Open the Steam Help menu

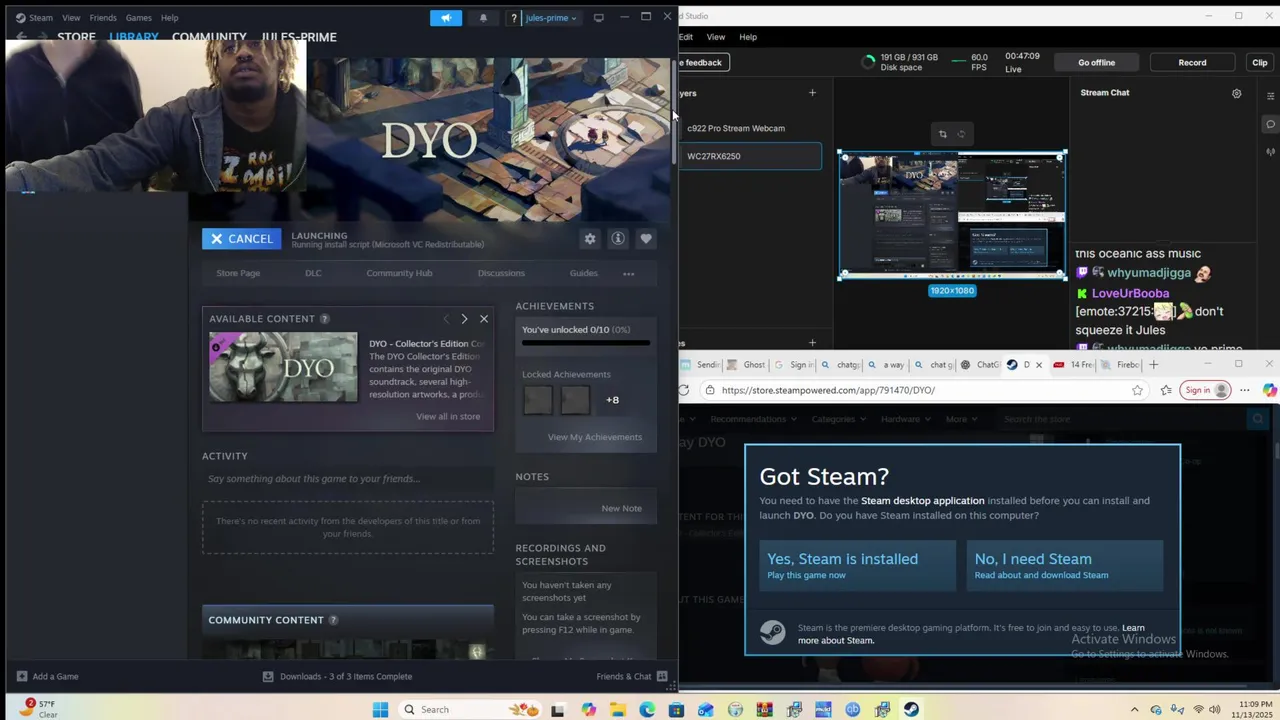click(170, 18)
